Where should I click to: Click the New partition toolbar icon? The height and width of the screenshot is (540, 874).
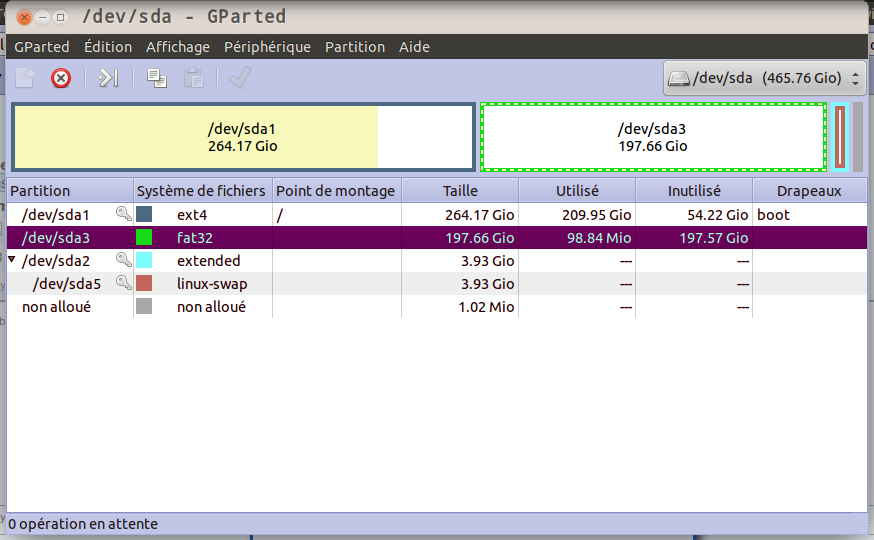point(25,78)
